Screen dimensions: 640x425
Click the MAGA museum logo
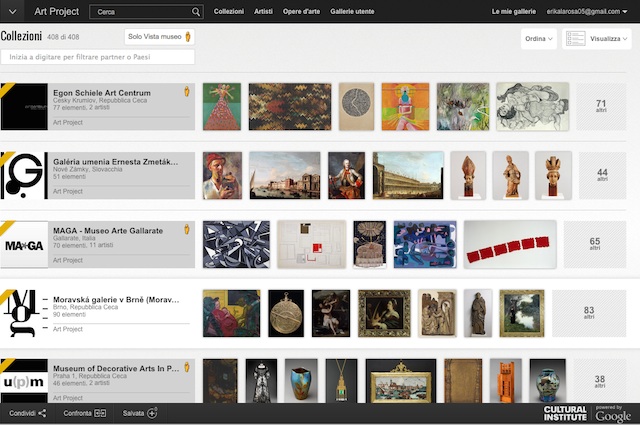[24, 245]
